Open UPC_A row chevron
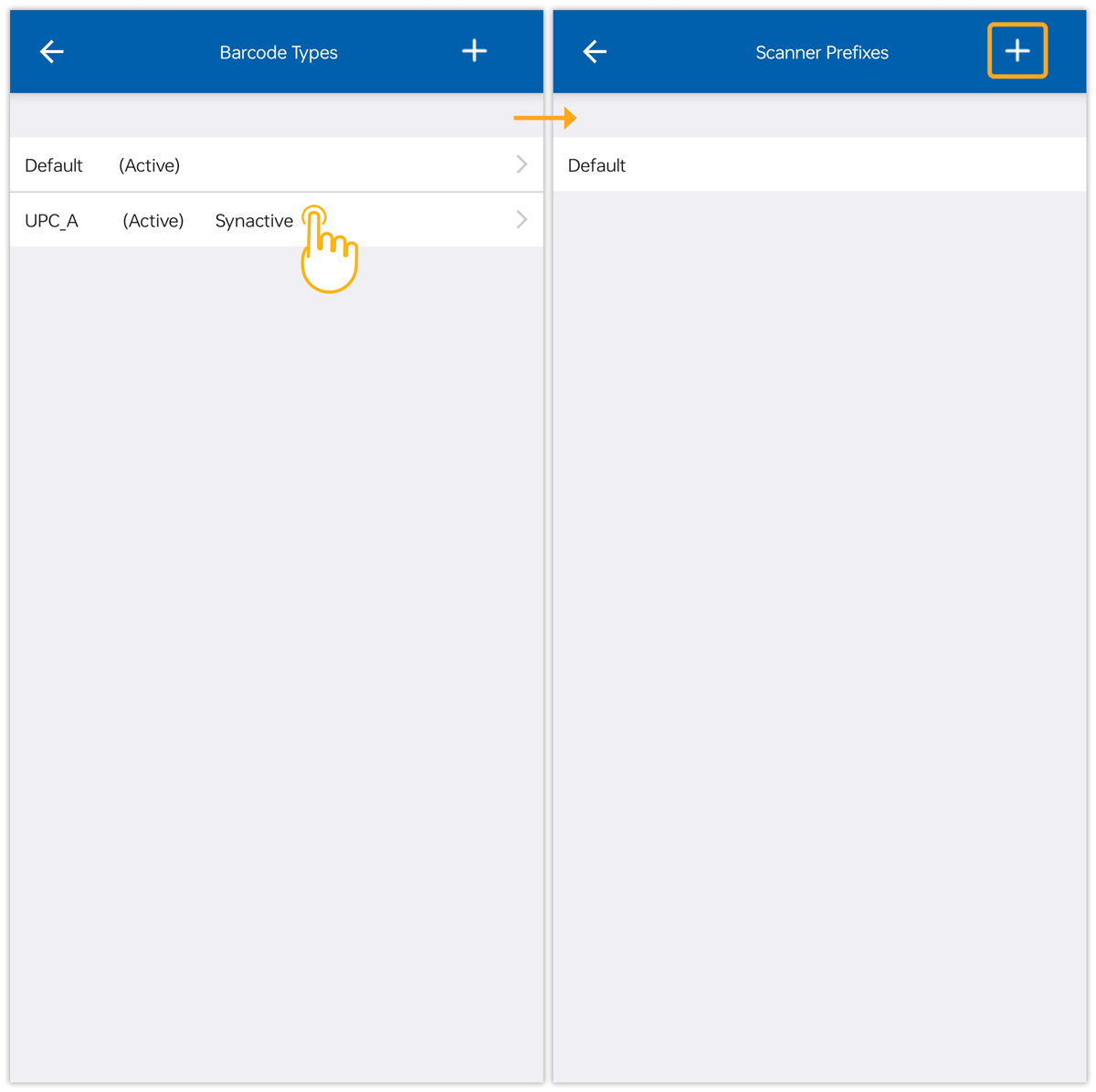Viewport: 1096px width, 1092px height. click(x=522, y=220)
